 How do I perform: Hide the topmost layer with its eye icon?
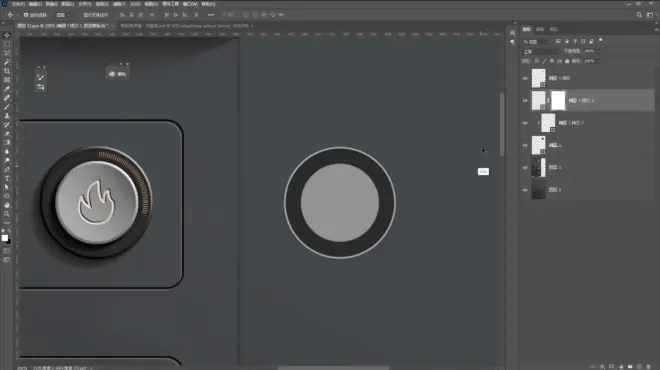525,78
